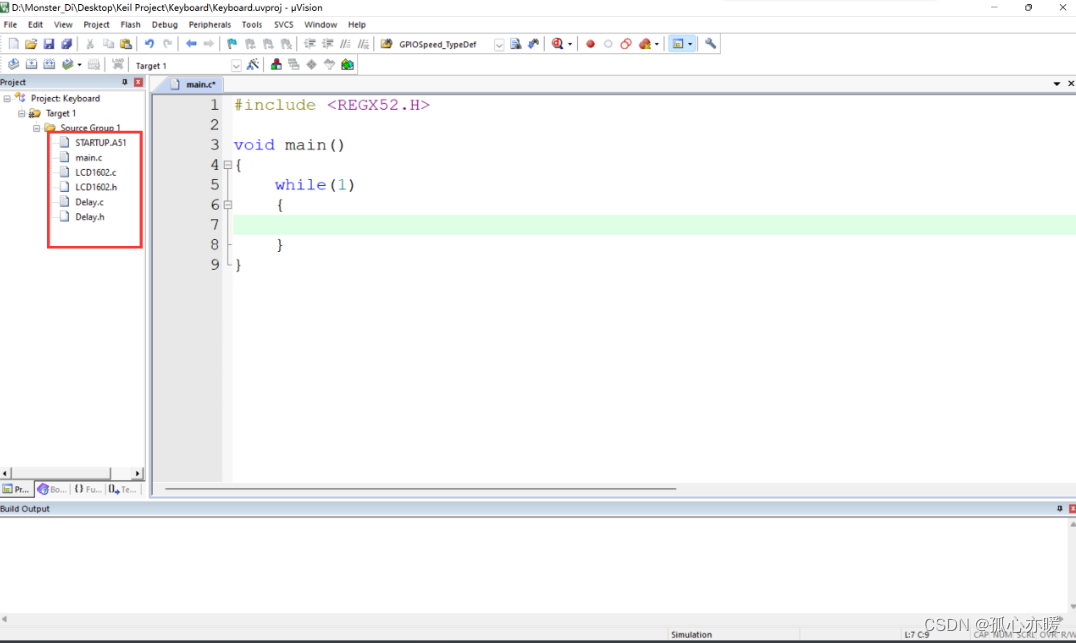Collapse the Source Group 1 folder
This screenshot has width=1076, height=643.
point(36,128)
